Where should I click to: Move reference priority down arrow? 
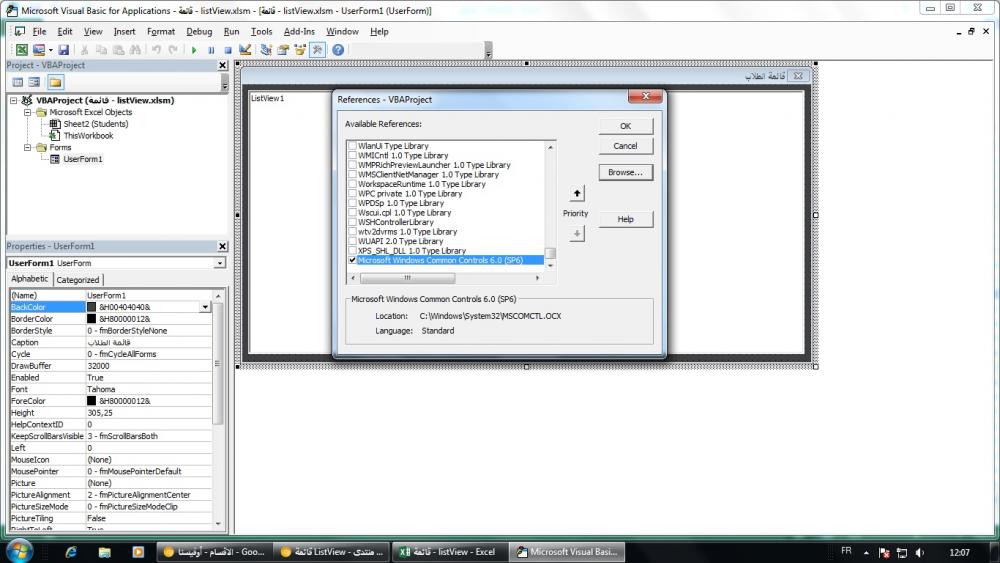[x=577, y=233]
